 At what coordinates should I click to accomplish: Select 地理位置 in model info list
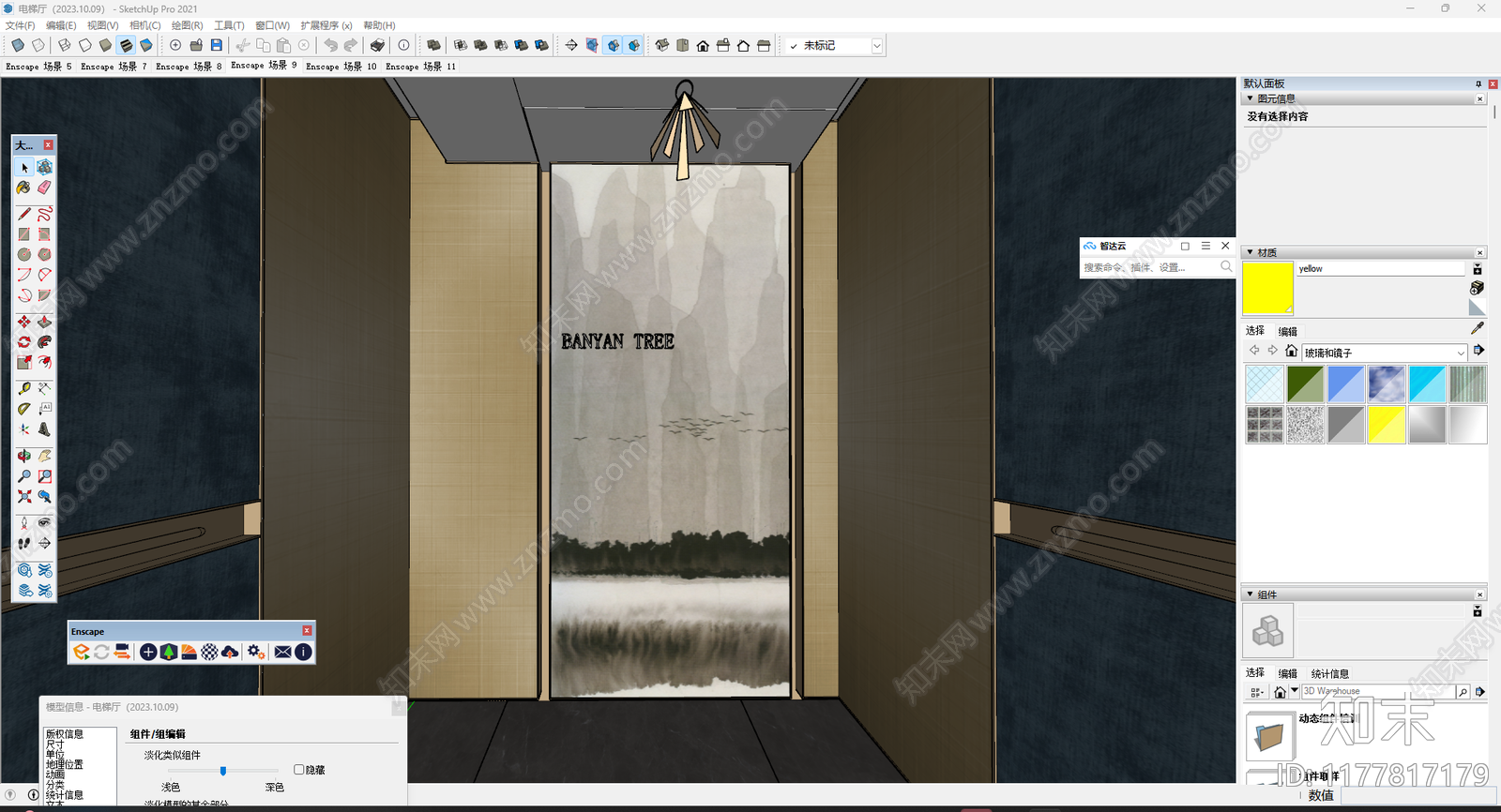(x=65, y=764)
